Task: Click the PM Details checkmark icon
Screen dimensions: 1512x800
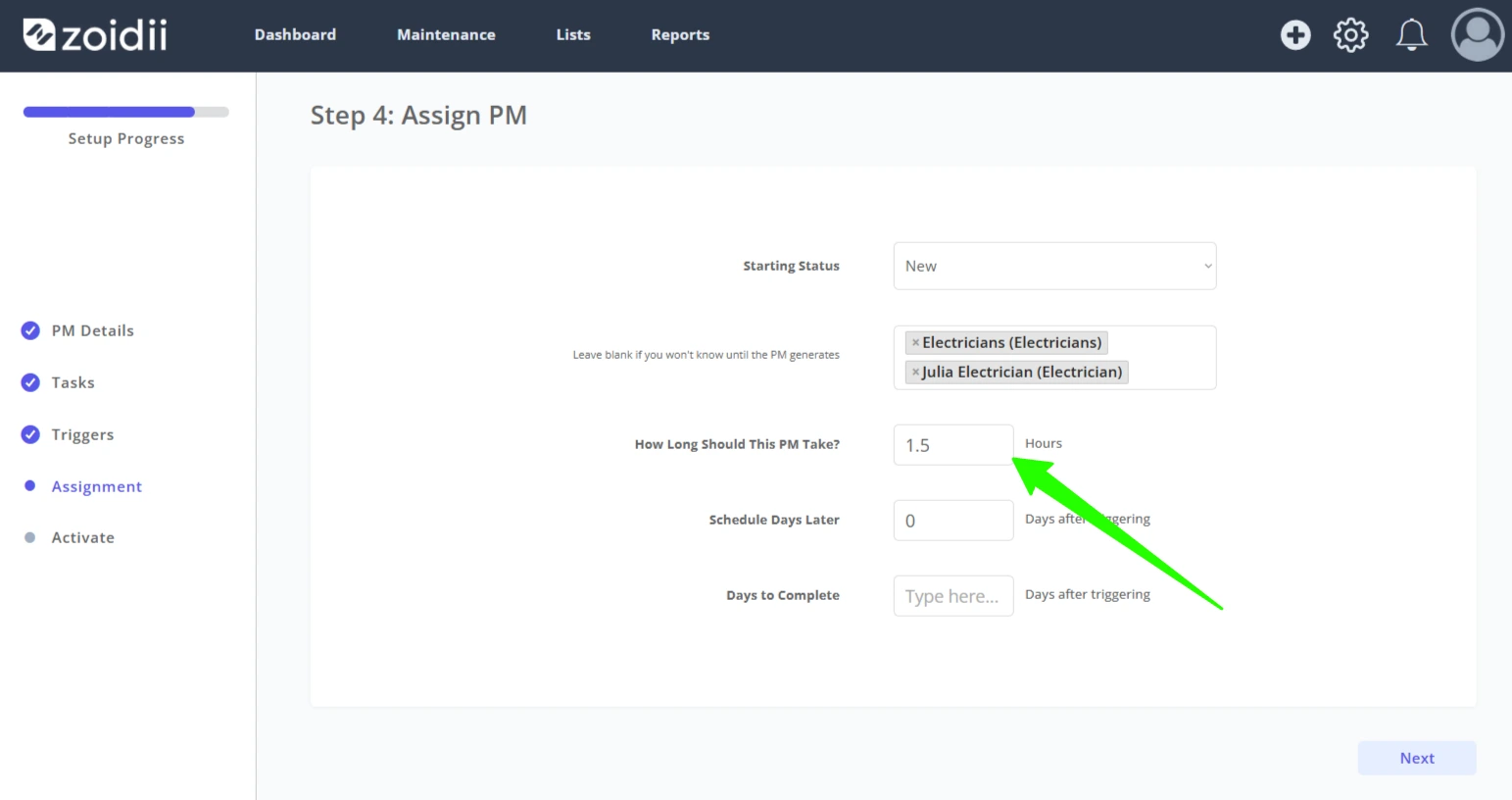Action: click(x=30, y=330)
